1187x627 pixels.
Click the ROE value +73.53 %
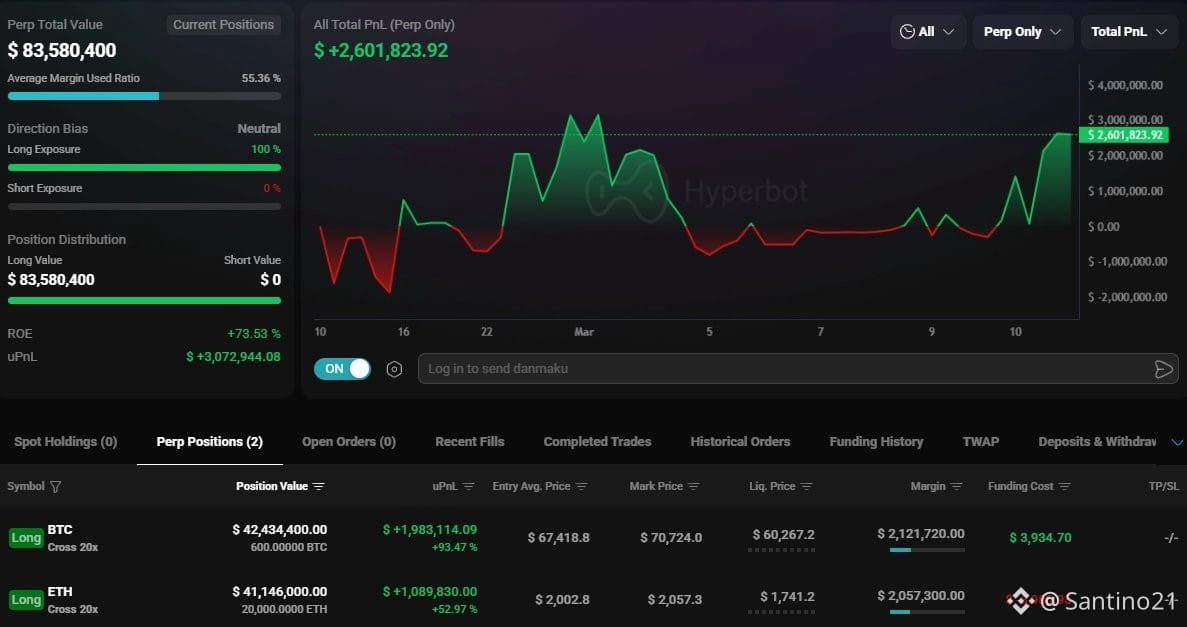tap(254, 334)
